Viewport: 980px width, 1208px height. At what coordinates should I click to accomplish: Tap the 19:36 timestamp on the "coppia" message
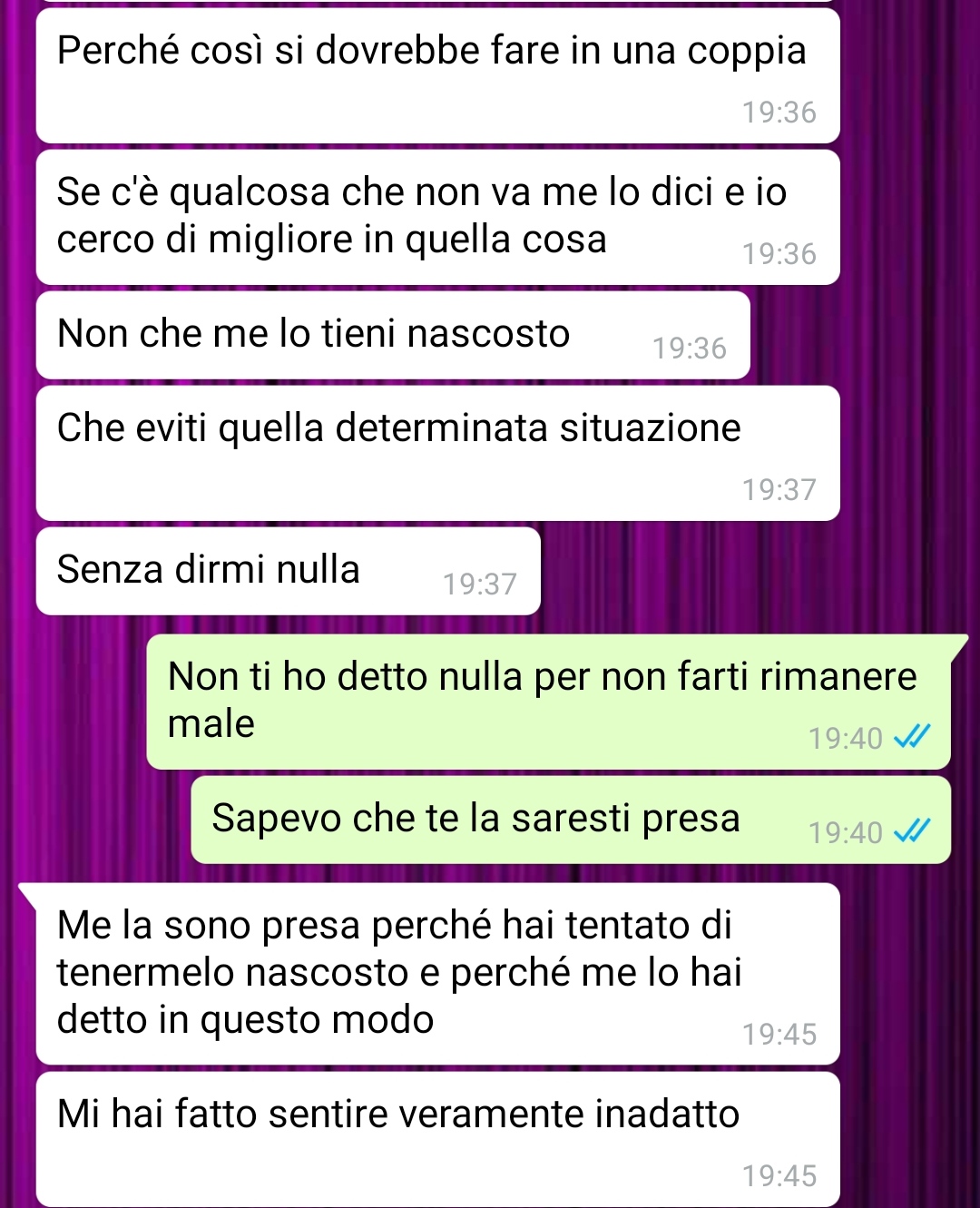click(x=779, y=113)
